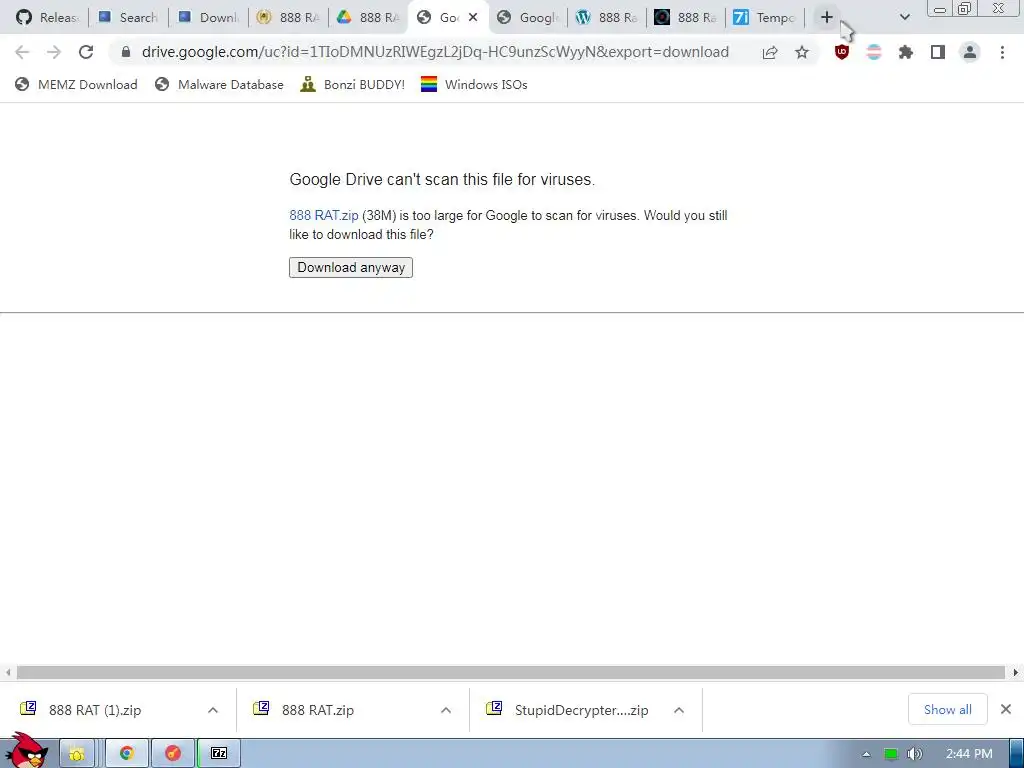Reload the page with the refresh icon
The height and width of the screenshot is (768, 1024).
[x=86, y=52]
